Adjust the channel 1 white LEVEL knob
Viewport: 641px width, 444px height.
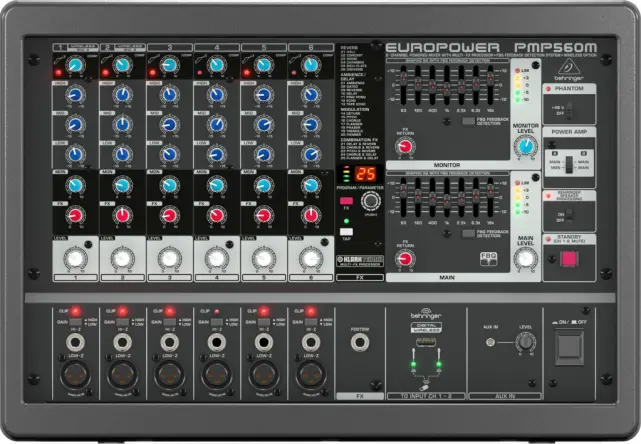coord(76,258)
